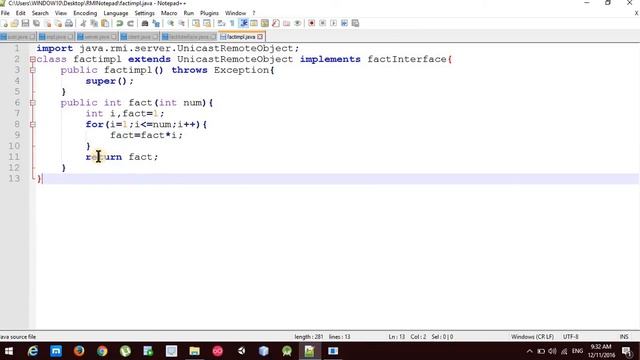Click 'Windows (CR LF)' in status bar
640x360 pixels.
click(x=532, y=337)
